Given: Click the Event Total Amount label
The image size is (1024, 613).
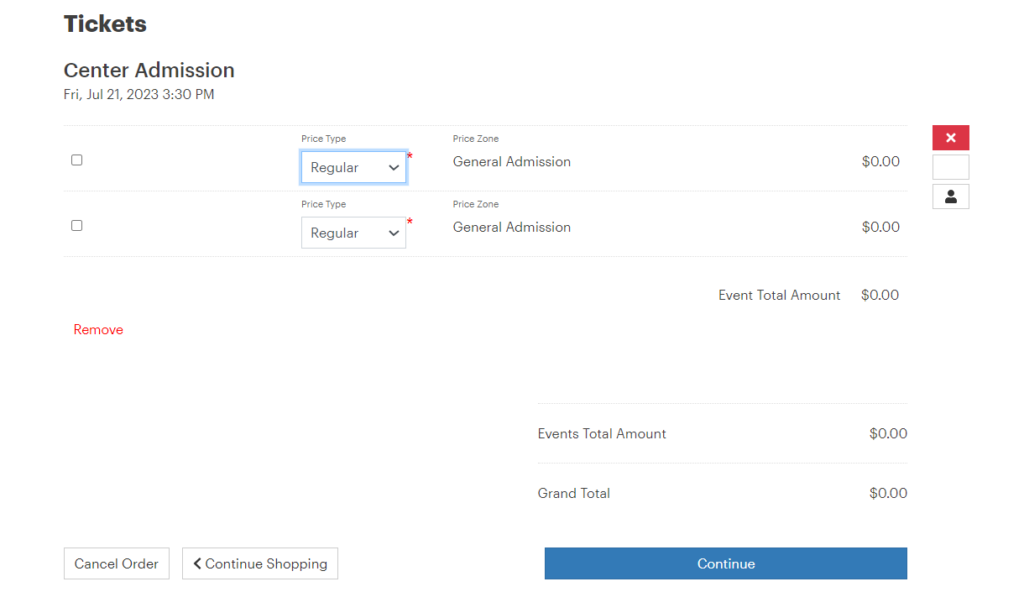Looking at the screenshot, I should tap(779, 296).
